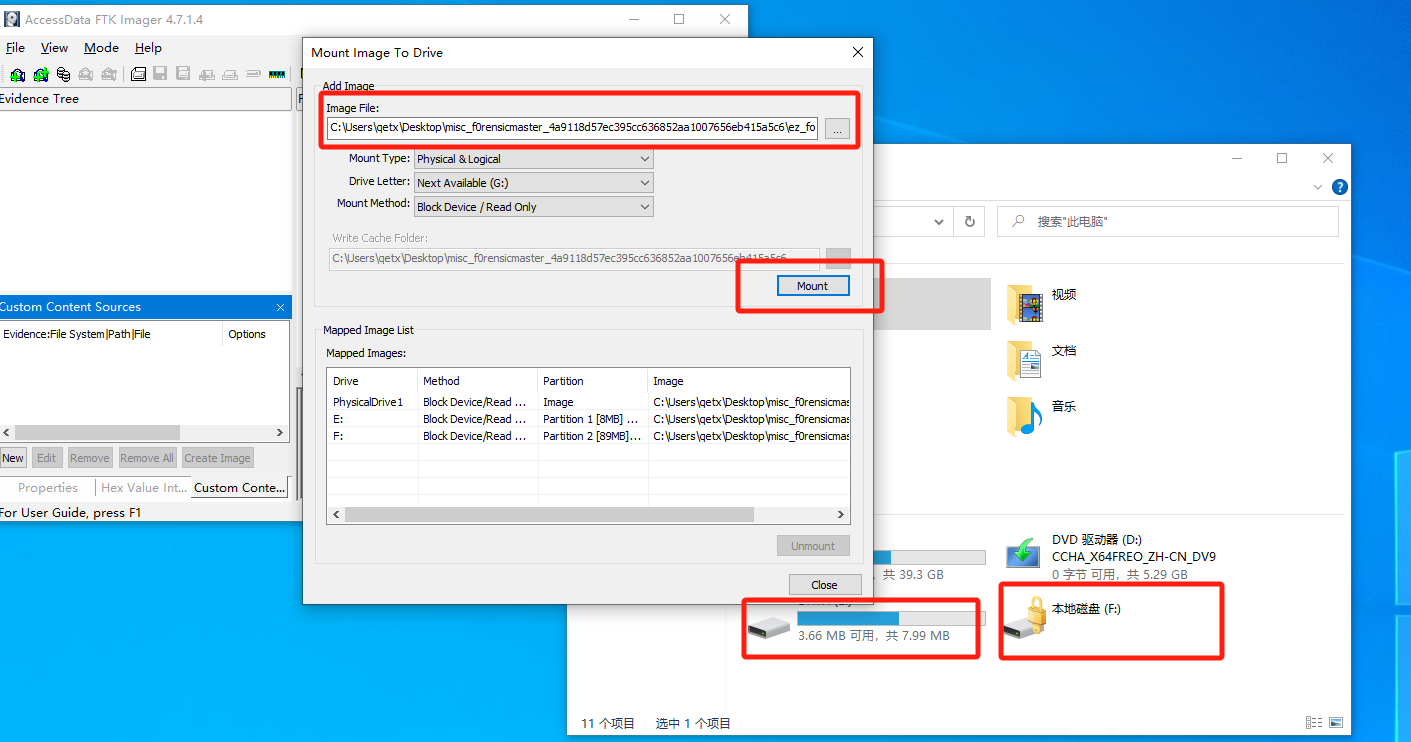Image resolution: width=1411 pixels, height=742 pixels.
Task: Click the Image column header
Action: [749, 381]
